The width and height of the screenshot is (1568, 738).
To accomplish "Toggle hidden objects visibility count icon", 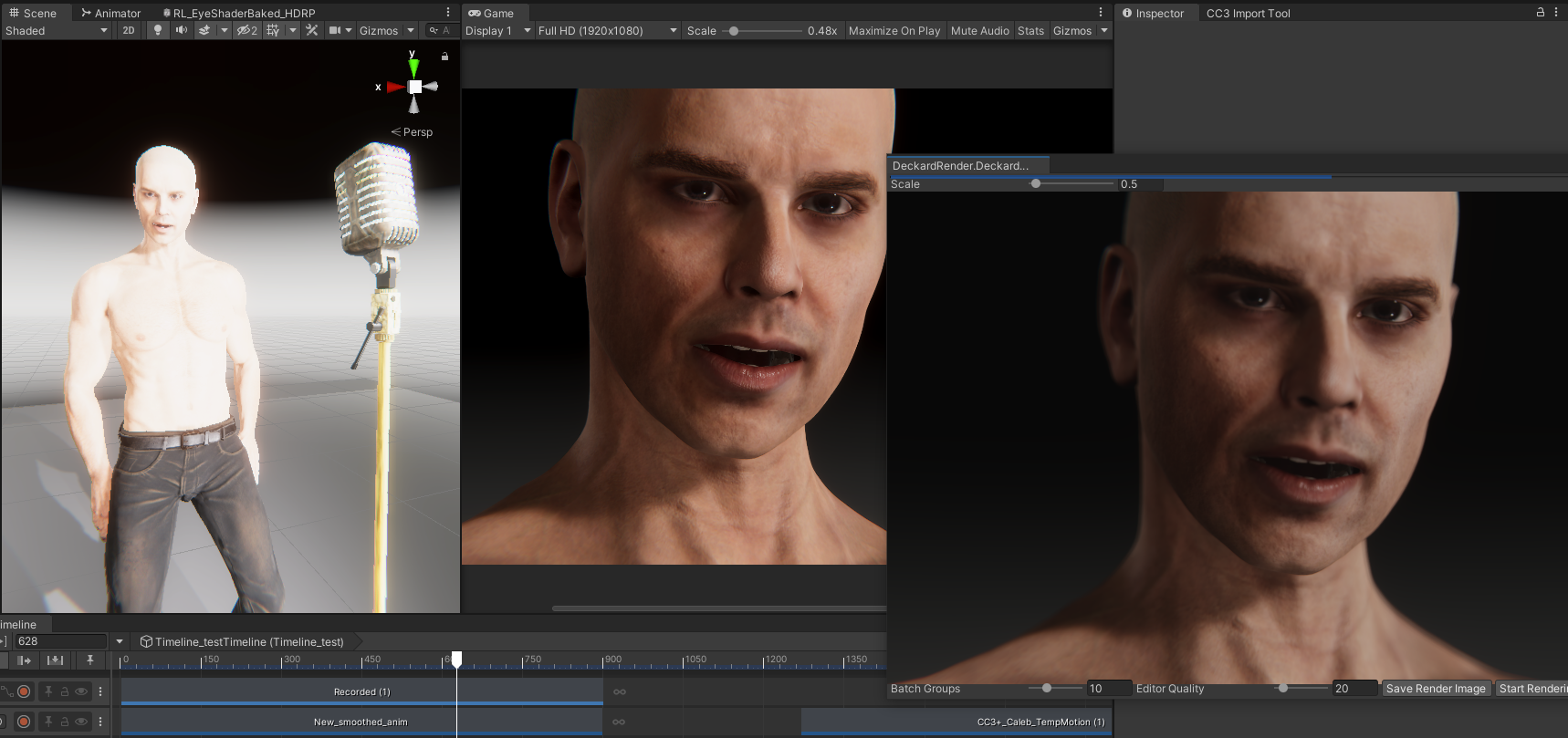I will tap(246, 30).
